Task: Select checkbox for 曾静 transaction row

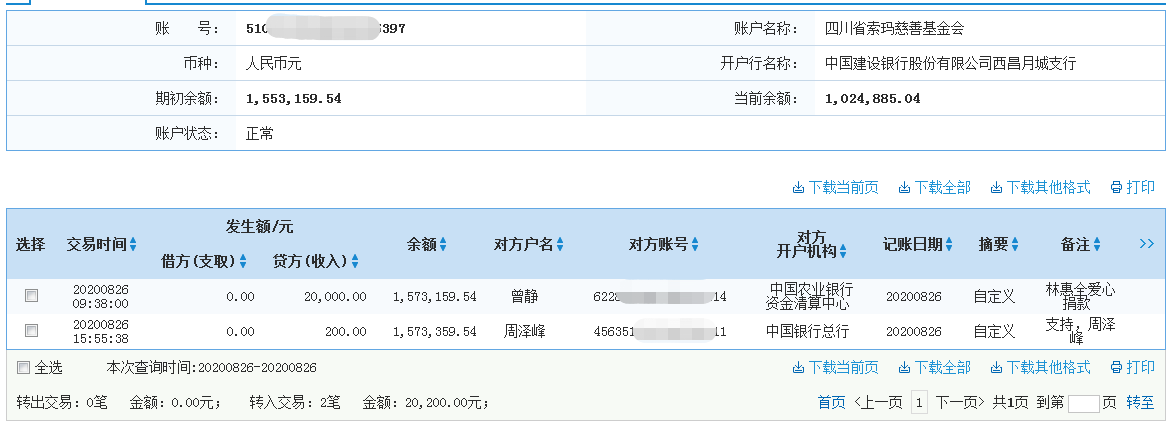Action: pyautogui.click(x=31, y=296)
